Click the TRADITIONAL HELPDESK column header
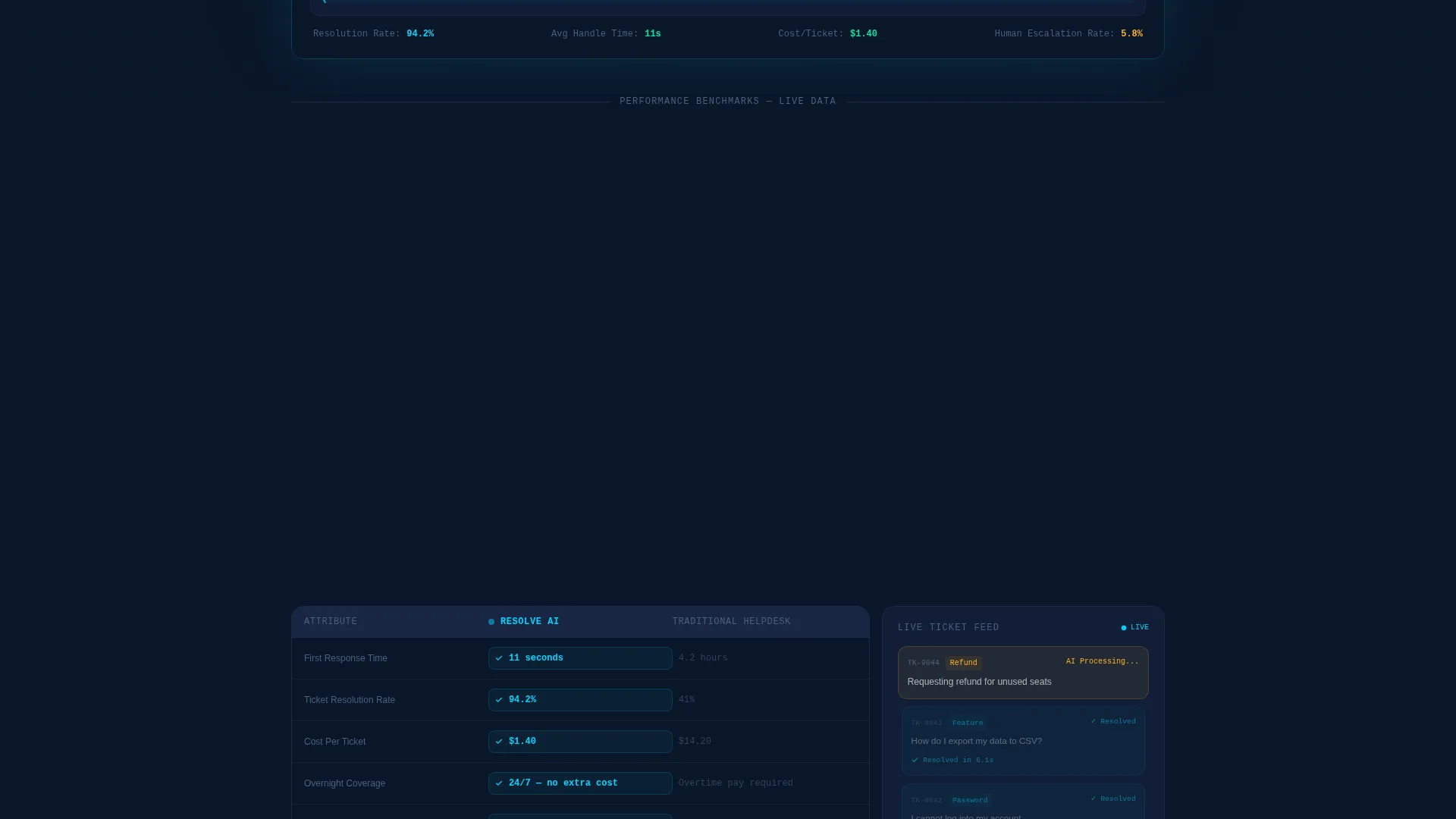 (x=731, y=622)
